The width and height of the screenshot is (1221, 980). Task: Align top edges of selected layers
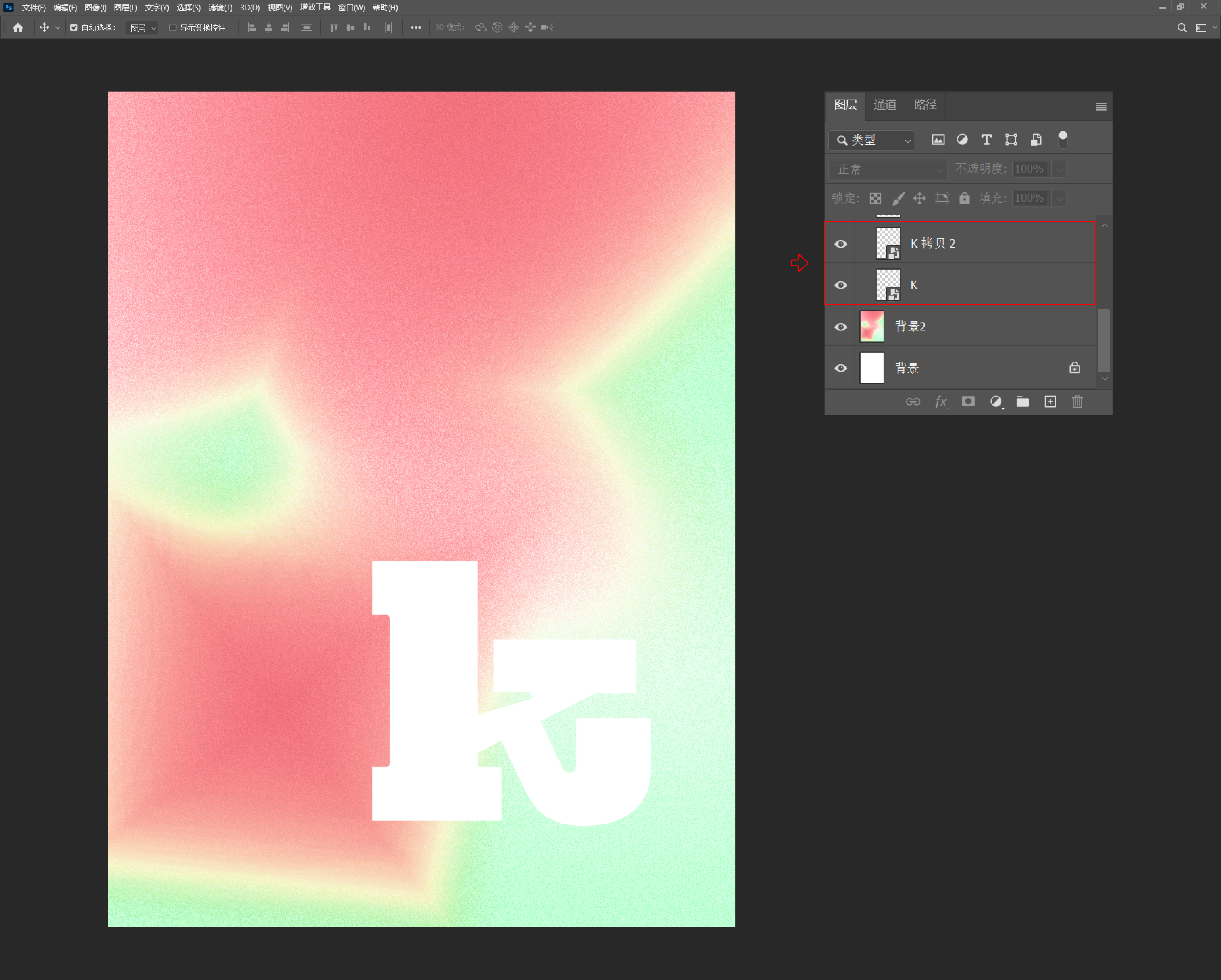coord(334,28)
